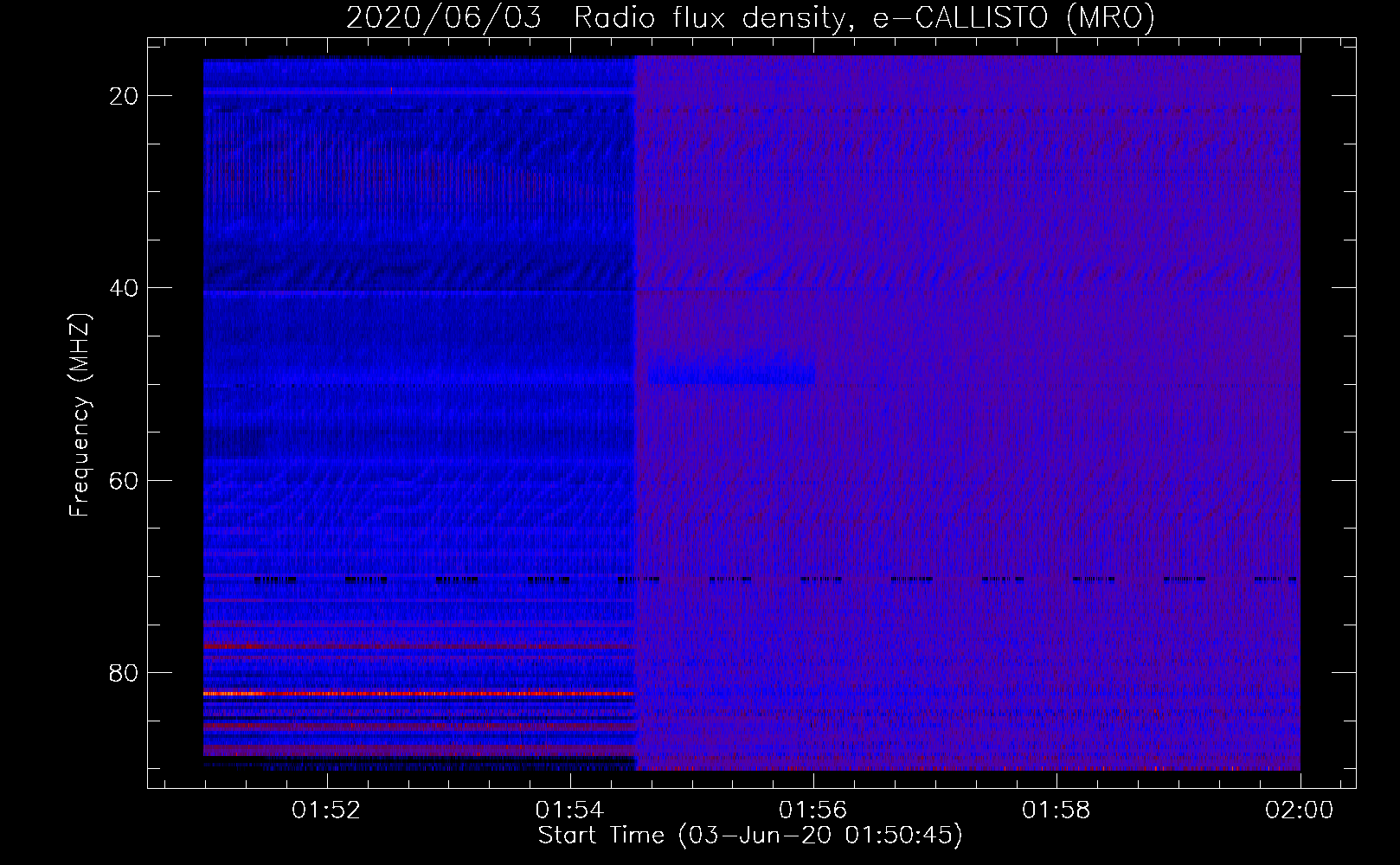Click the '02:00' time tick label
Image resolution: width=1400 pixels, height=865 pixels.
1300,811
